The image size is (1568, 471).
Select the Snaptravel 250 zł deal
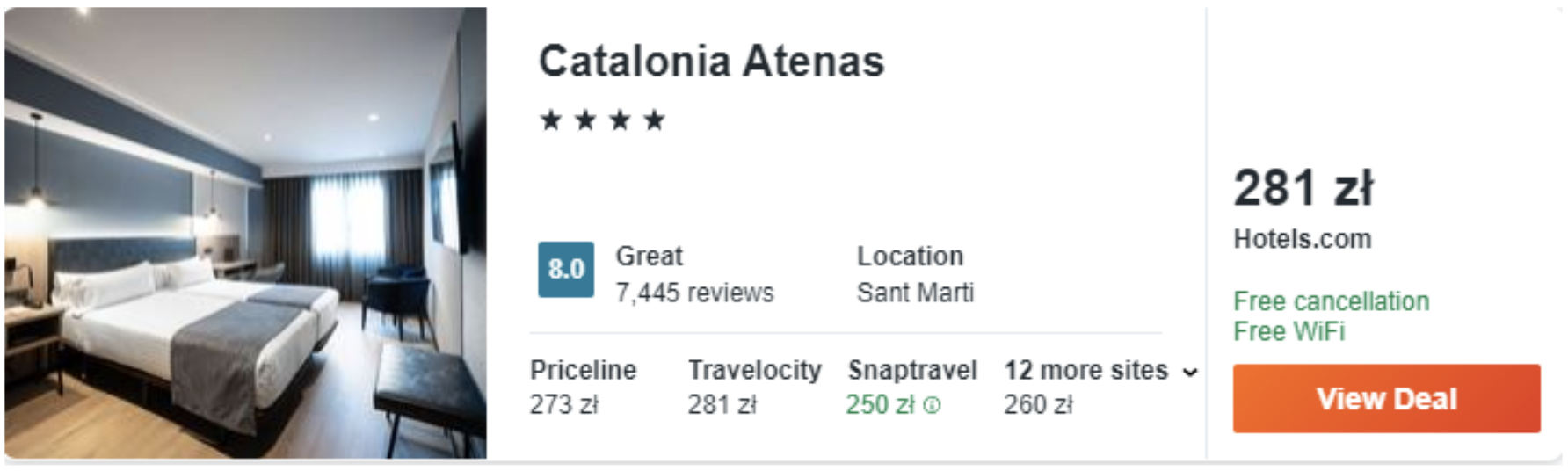tap(911, 387)
